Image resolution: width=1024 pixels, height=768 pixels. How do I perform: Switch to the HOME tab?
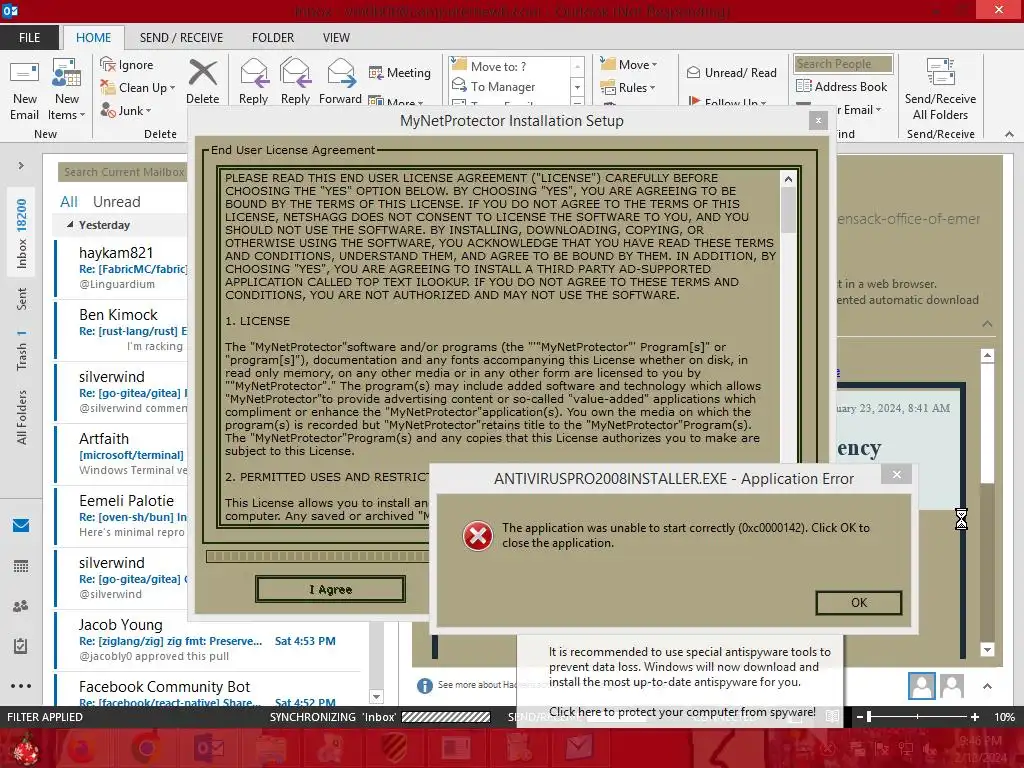tap(93, 38)
